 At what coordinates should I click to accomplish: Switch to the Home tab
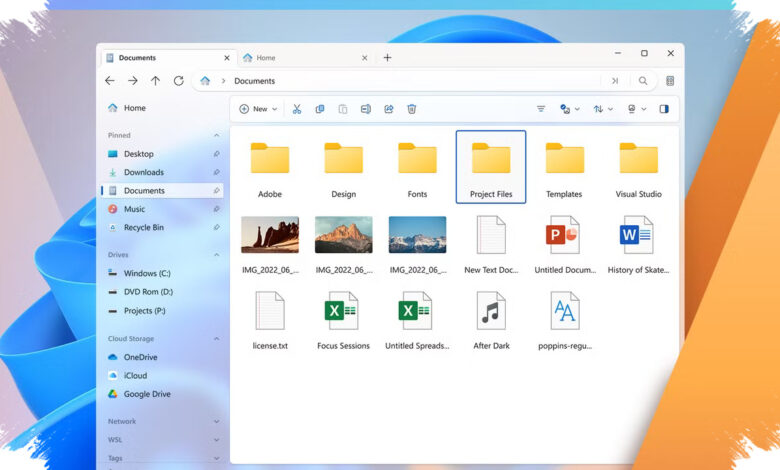(x=306, y=58)
